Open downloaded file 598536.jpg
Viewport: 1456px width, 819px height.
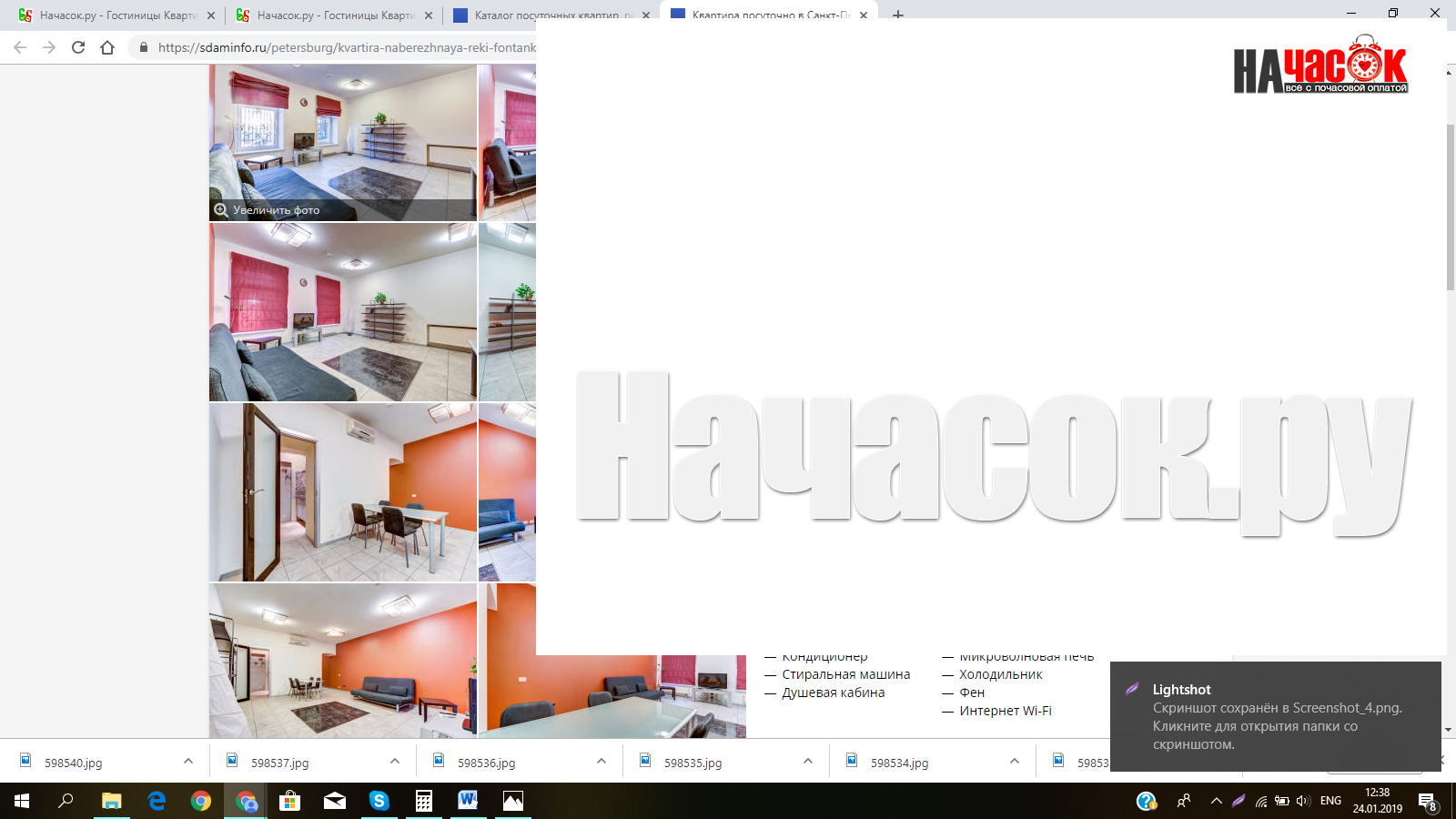[486, 763]
